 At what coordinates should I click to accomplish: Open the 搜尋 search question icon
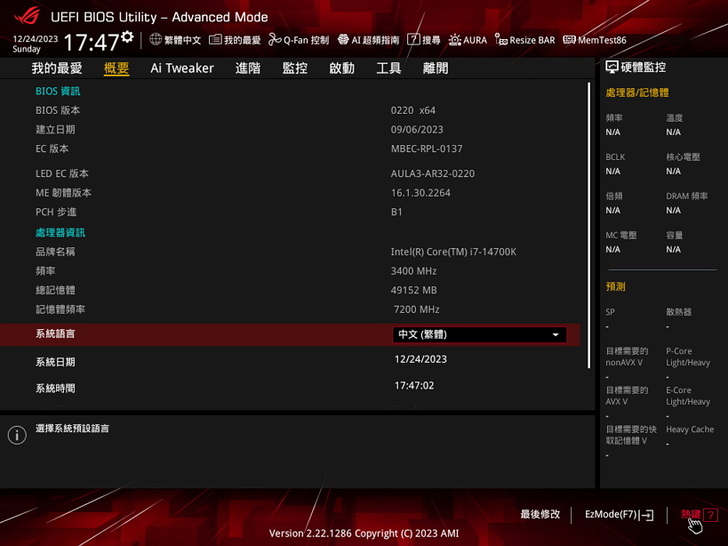[x=423, y=40]
